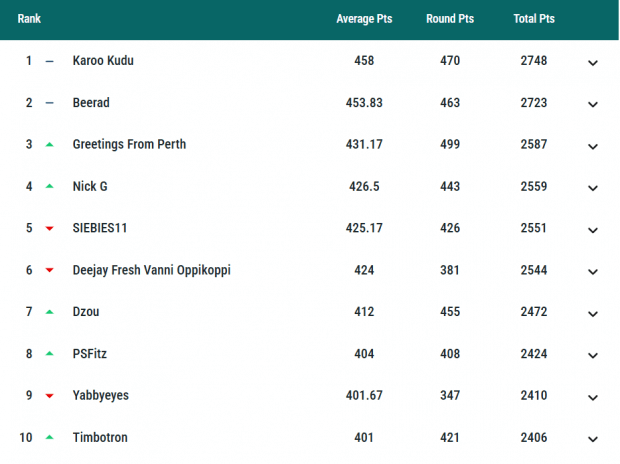Sort by Round Pts column header

pyautogui.click(x=450, y=19)
